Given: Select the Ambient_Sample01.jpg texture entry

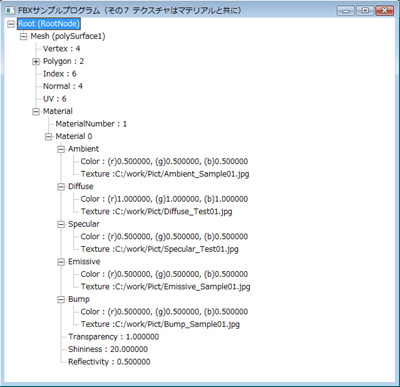Looking at the screenshot, I should (x=165, y=174).
